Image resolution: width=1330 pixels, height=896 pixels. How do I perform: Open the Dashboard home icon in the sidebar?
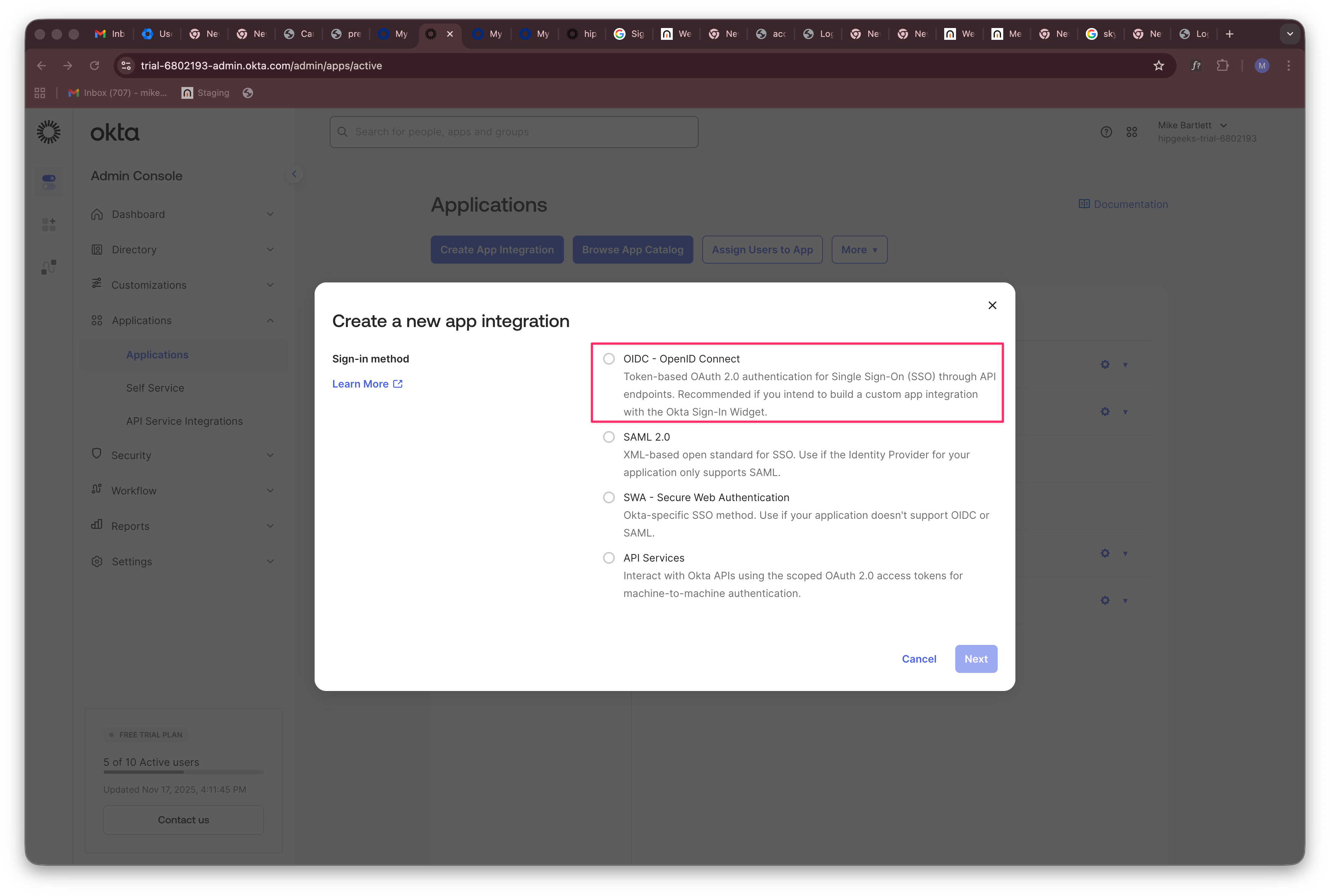tap(97, 214)
